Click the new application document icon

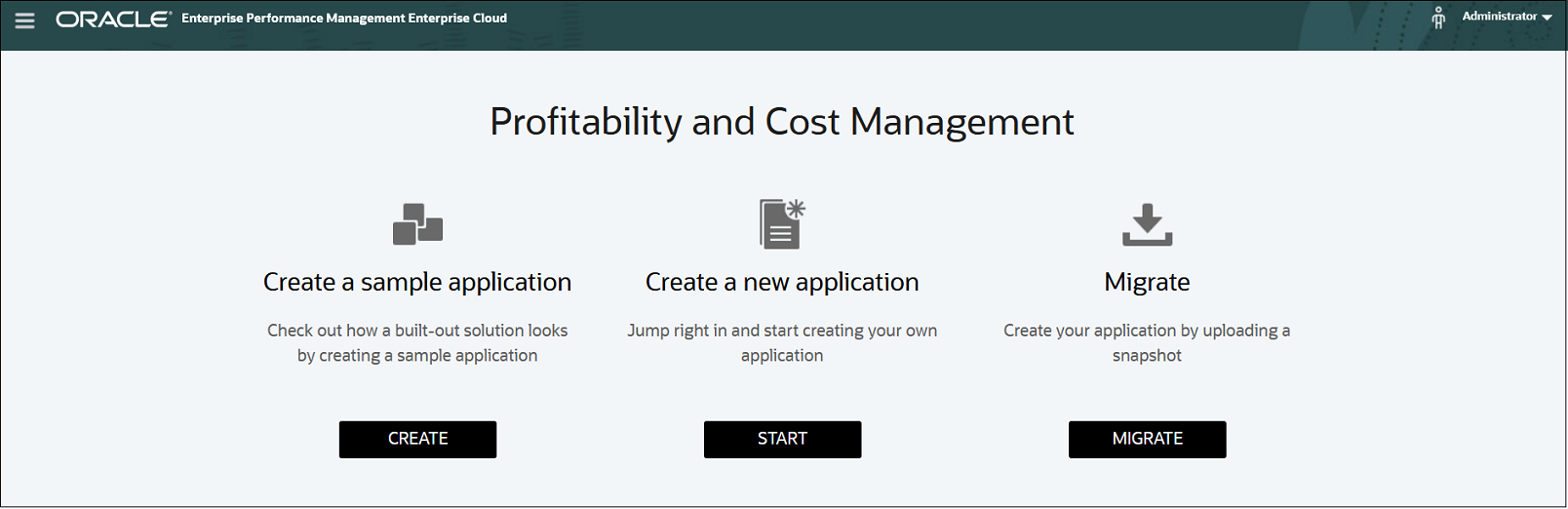click(x=782, y=223)
